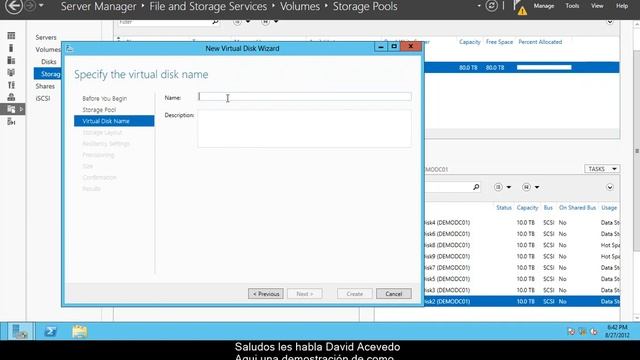Click the Create button in the wizard
640x360 pixels.
(355, 294)
